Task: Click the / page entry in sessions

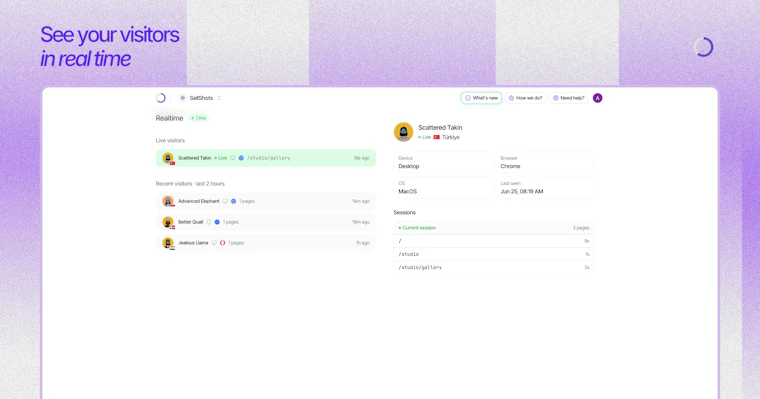Action: (x=494, y=241)
